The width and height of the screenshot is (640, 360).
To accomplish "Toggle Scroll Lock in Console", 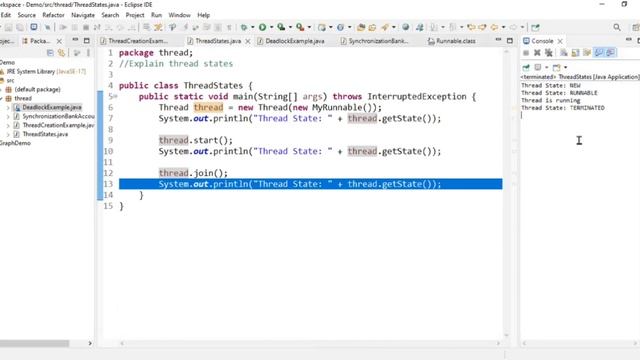I will tap(575, 53).
